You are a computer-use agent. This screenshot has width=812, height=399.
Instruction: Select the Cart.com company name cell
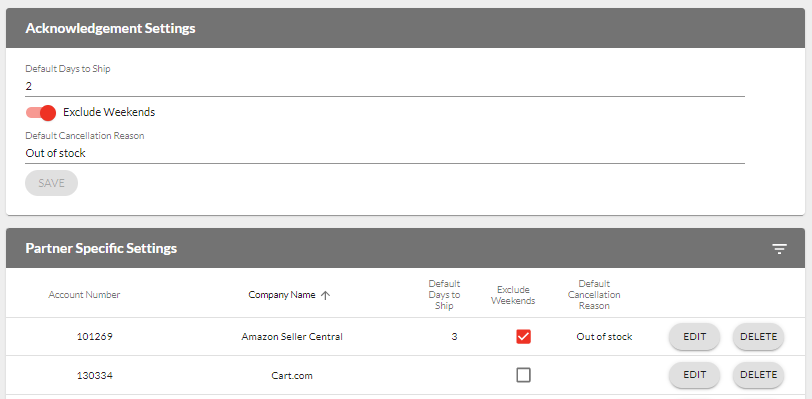click(292, 375)
